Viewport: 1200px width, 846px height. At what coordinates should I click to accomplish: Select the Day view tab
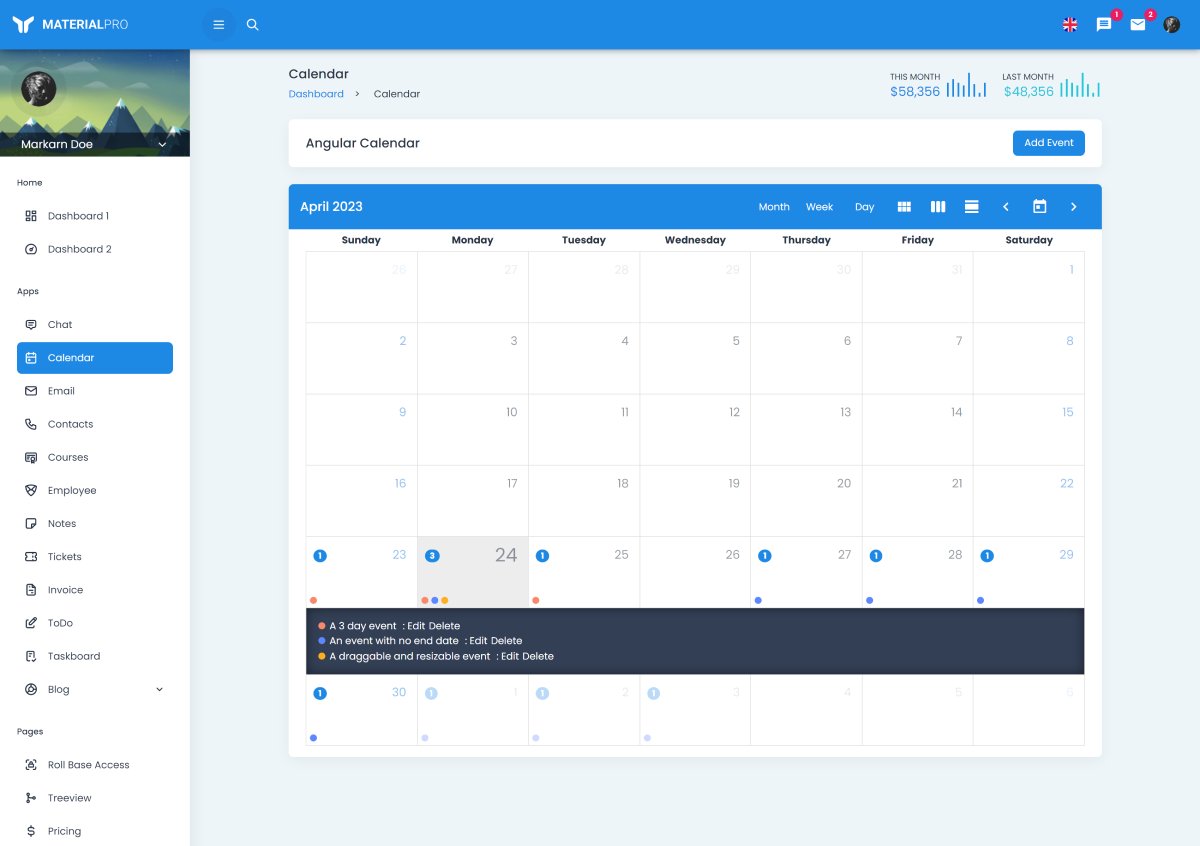click(864, 207)
